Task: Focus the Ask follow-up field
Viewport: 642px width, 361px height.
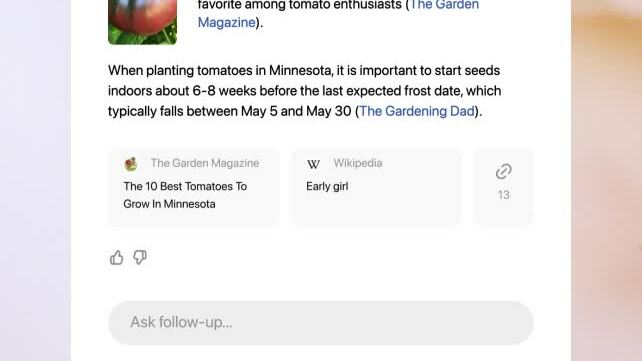Action: coord(321,323)
